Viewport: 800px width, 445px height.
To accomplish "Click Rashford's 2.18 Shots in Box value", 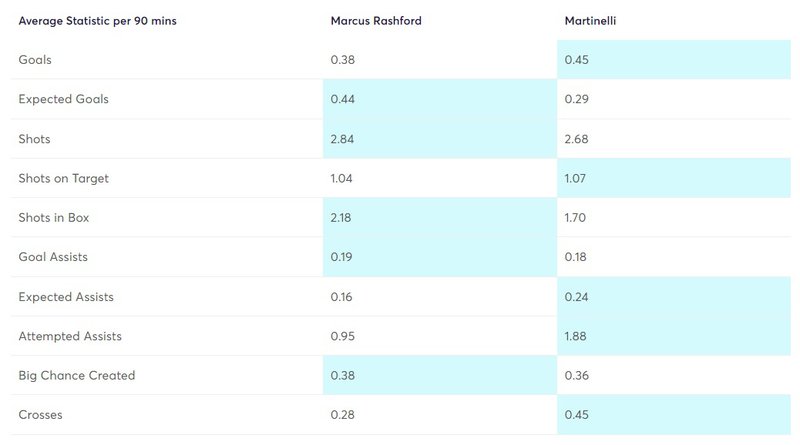I will tap(340, 217).
